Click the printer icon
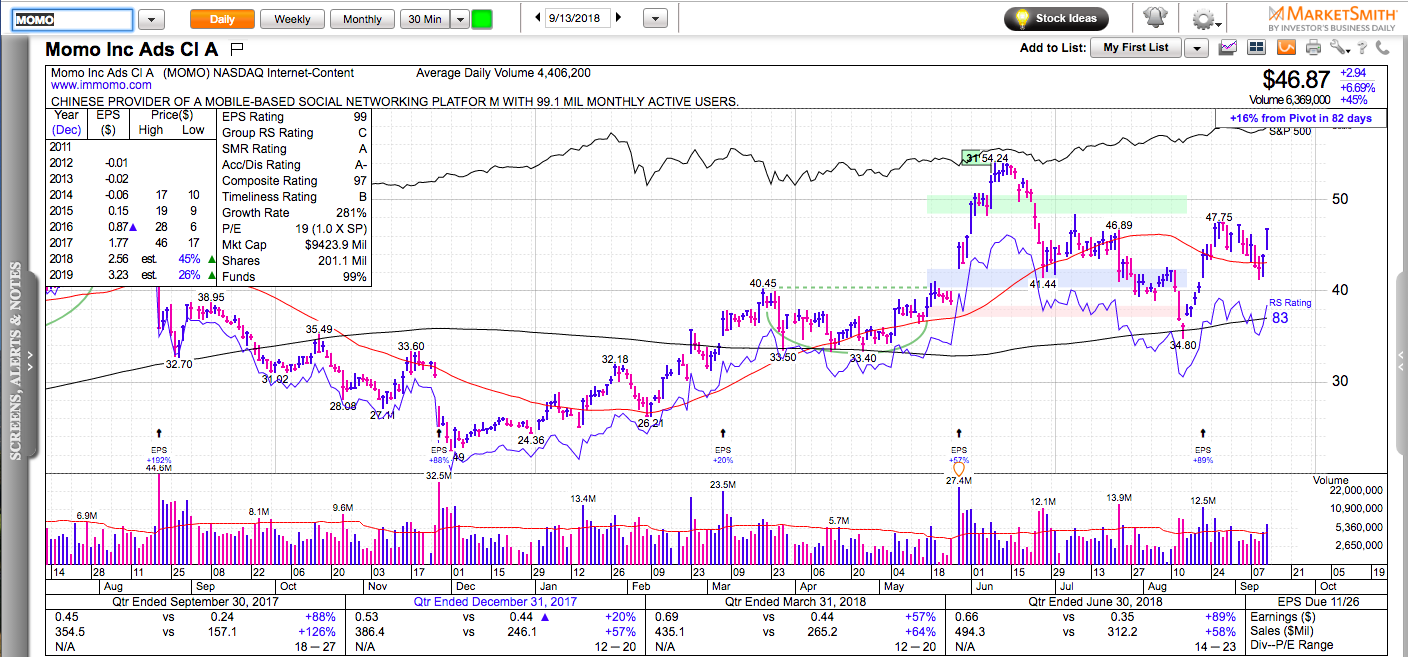1408x657 pixels. pyautogui.click(x=1313, y=47)
